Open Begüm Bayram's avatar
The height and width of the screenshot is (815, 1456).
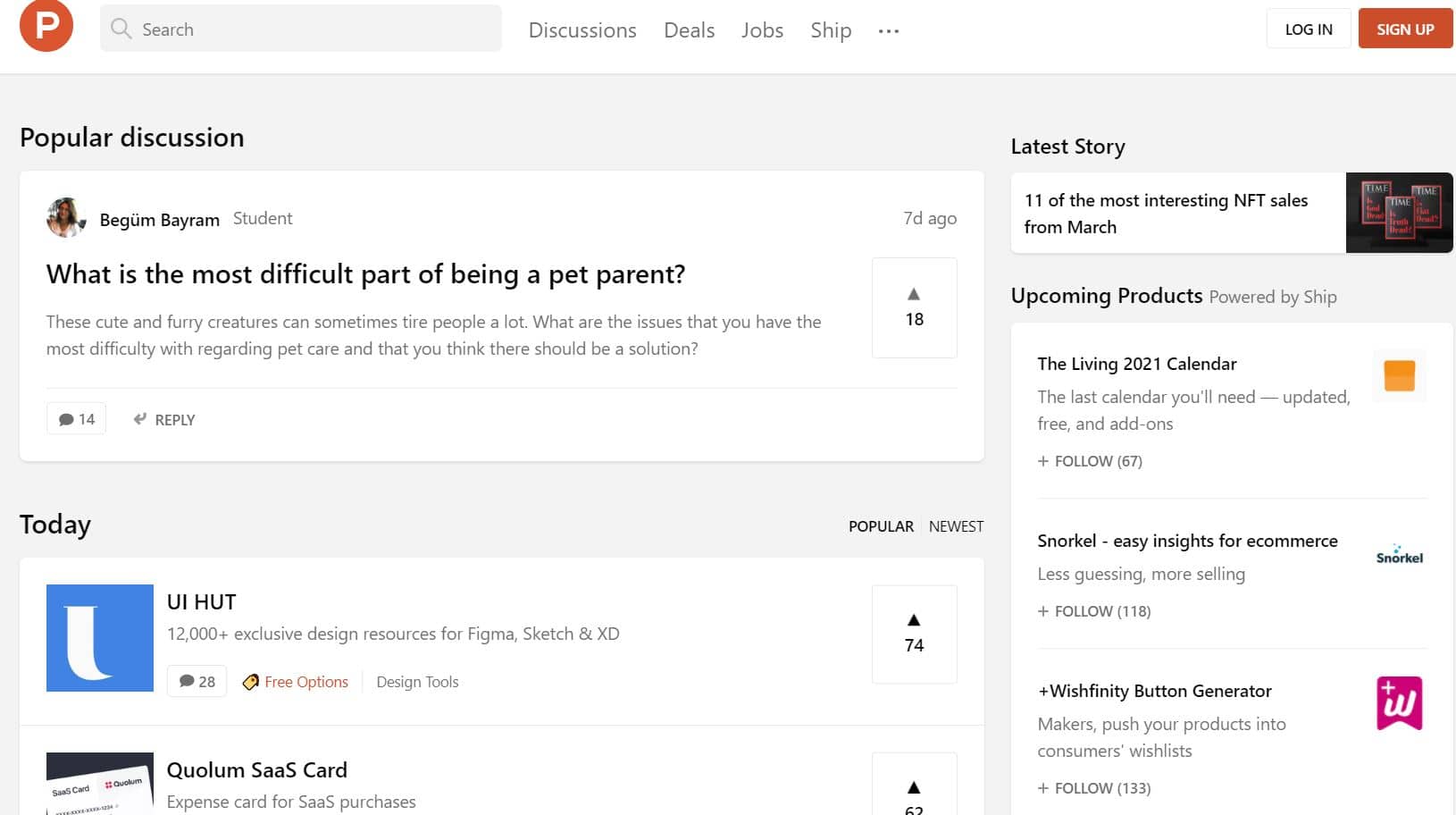[x=66, y=218]
